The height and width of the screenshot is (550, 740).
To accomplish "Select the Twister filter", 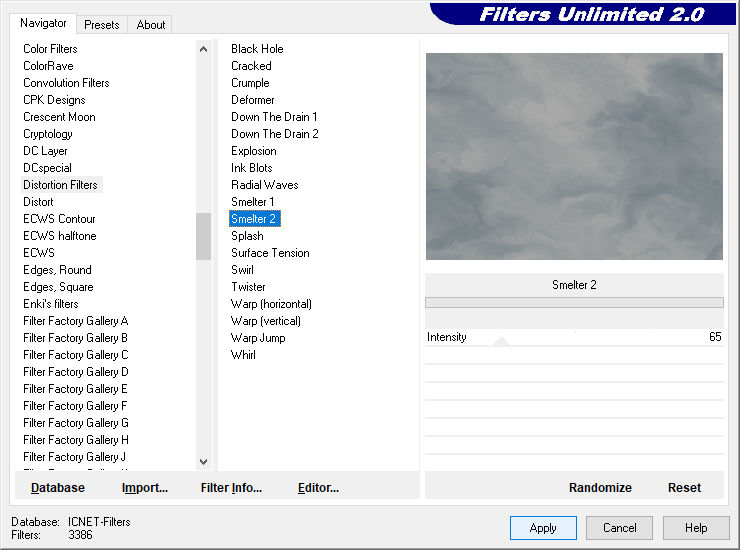I will click(248, 287).
